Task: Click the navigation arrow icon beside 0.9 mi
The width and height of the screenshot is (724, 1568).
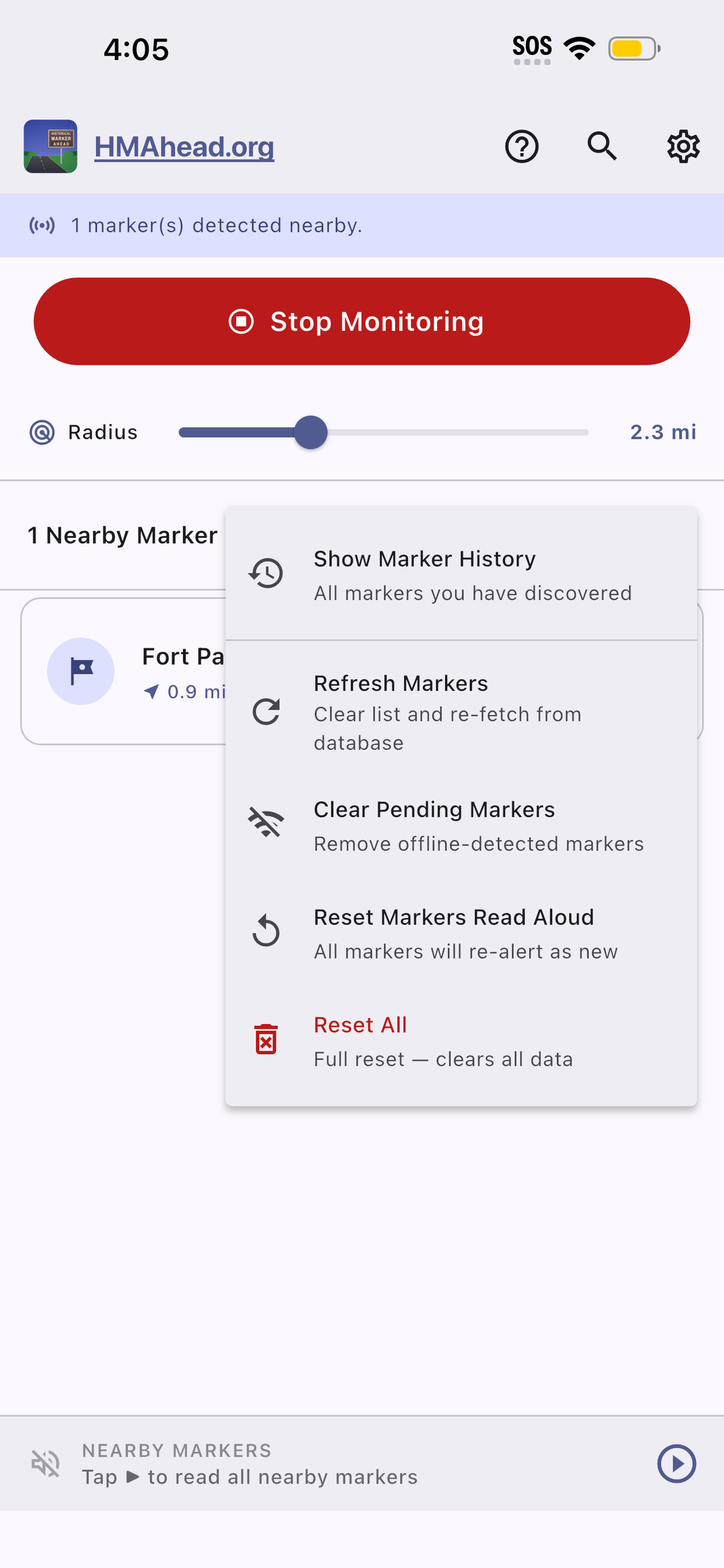Action: pyautogui.click(x=151, y=691)
